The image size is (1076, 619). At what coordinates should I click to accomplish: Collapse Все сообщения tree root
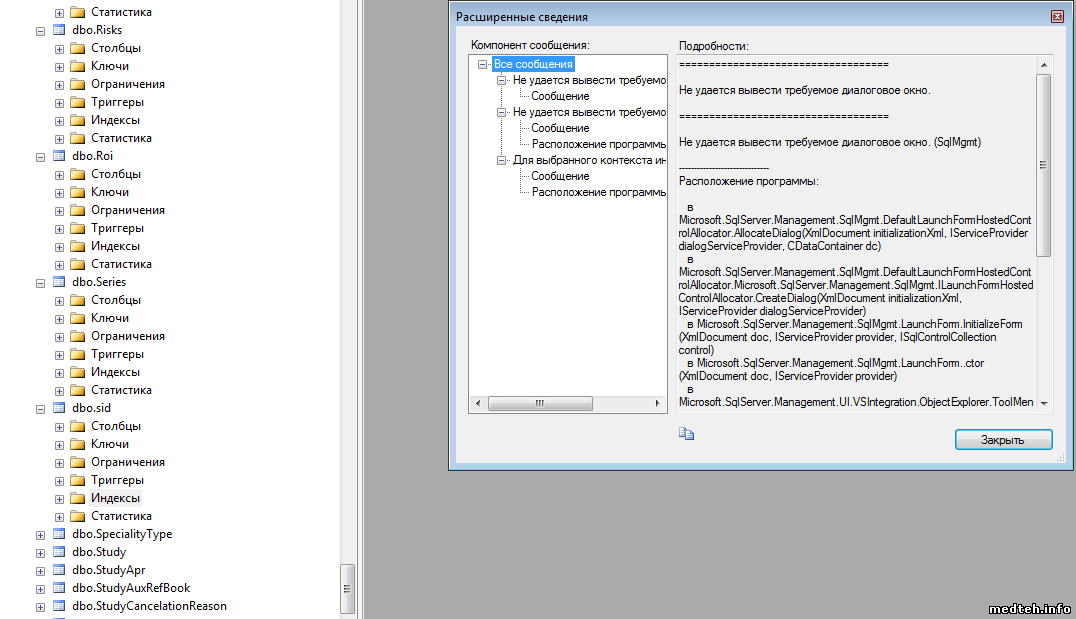tap(483, 64)
